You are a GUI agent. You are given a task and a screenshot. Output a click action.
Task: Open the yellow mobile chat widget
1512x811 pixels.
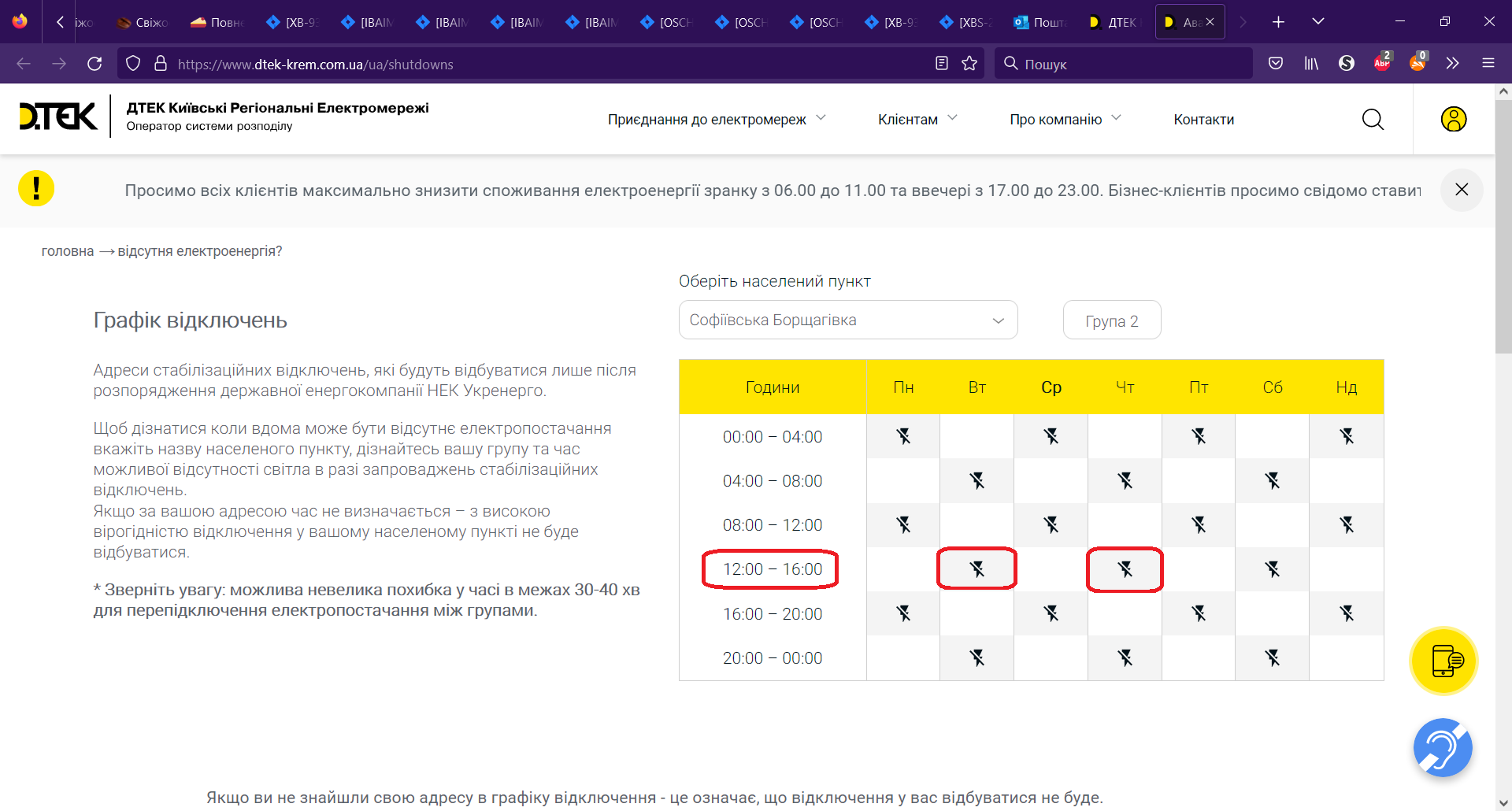[x=1443, y=661]
